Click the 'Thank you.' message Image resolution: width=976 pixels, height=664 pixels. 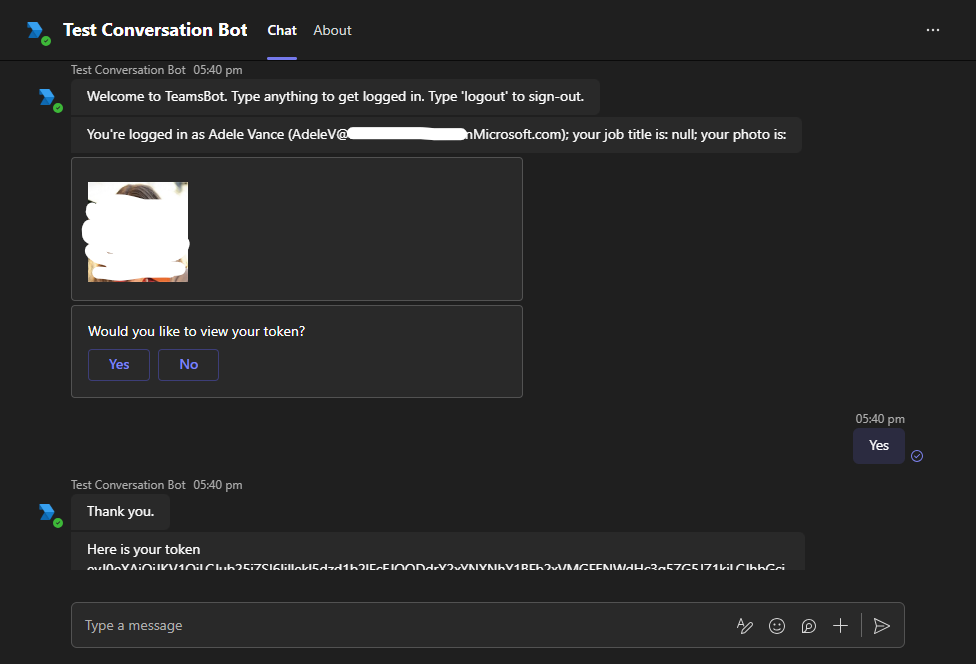pyautogui.click(x=120, y=512)
